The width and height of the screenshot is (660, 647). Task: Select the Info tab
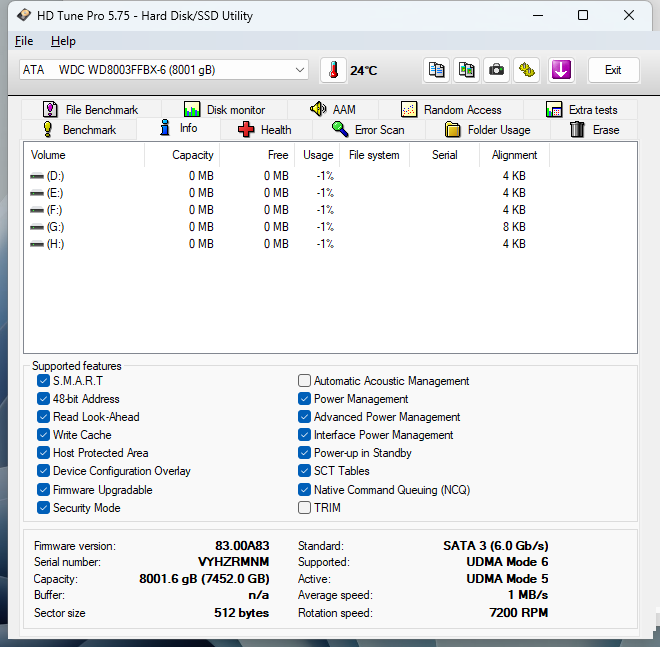[178, 128]
